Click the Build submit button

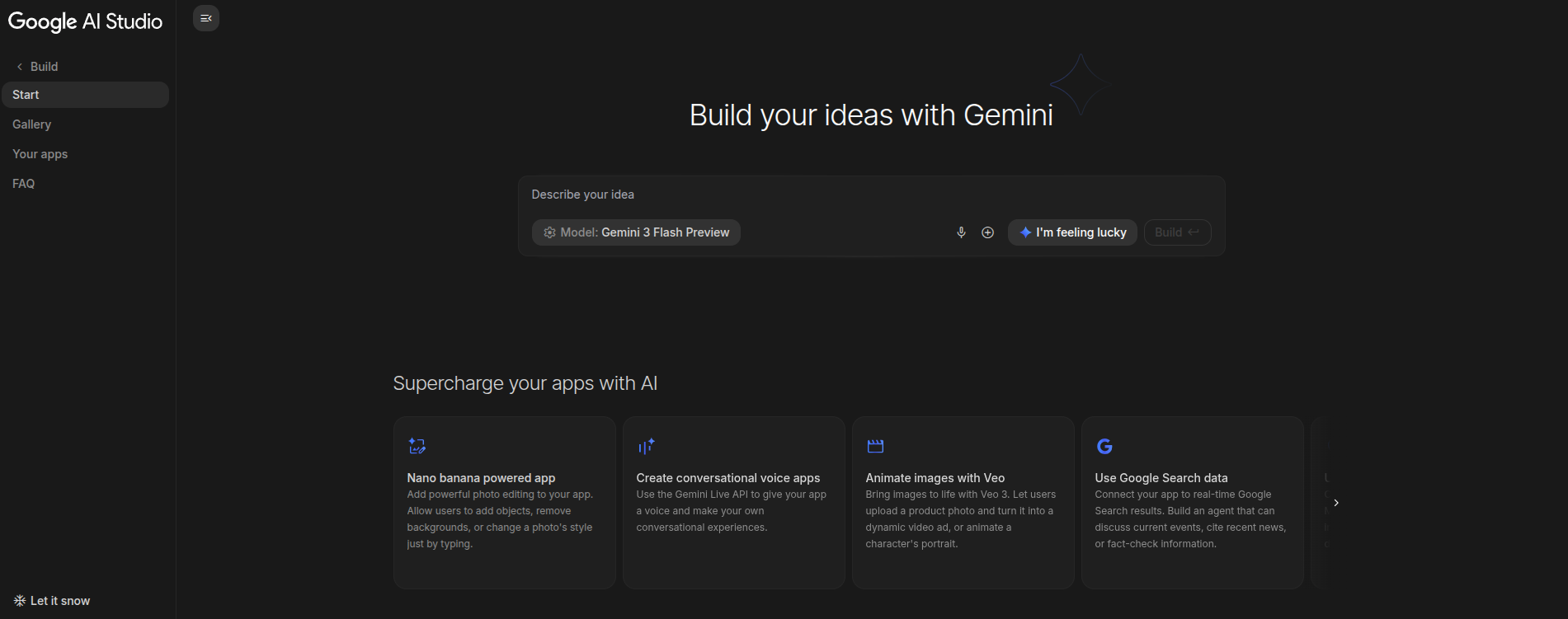[1177, 232]
